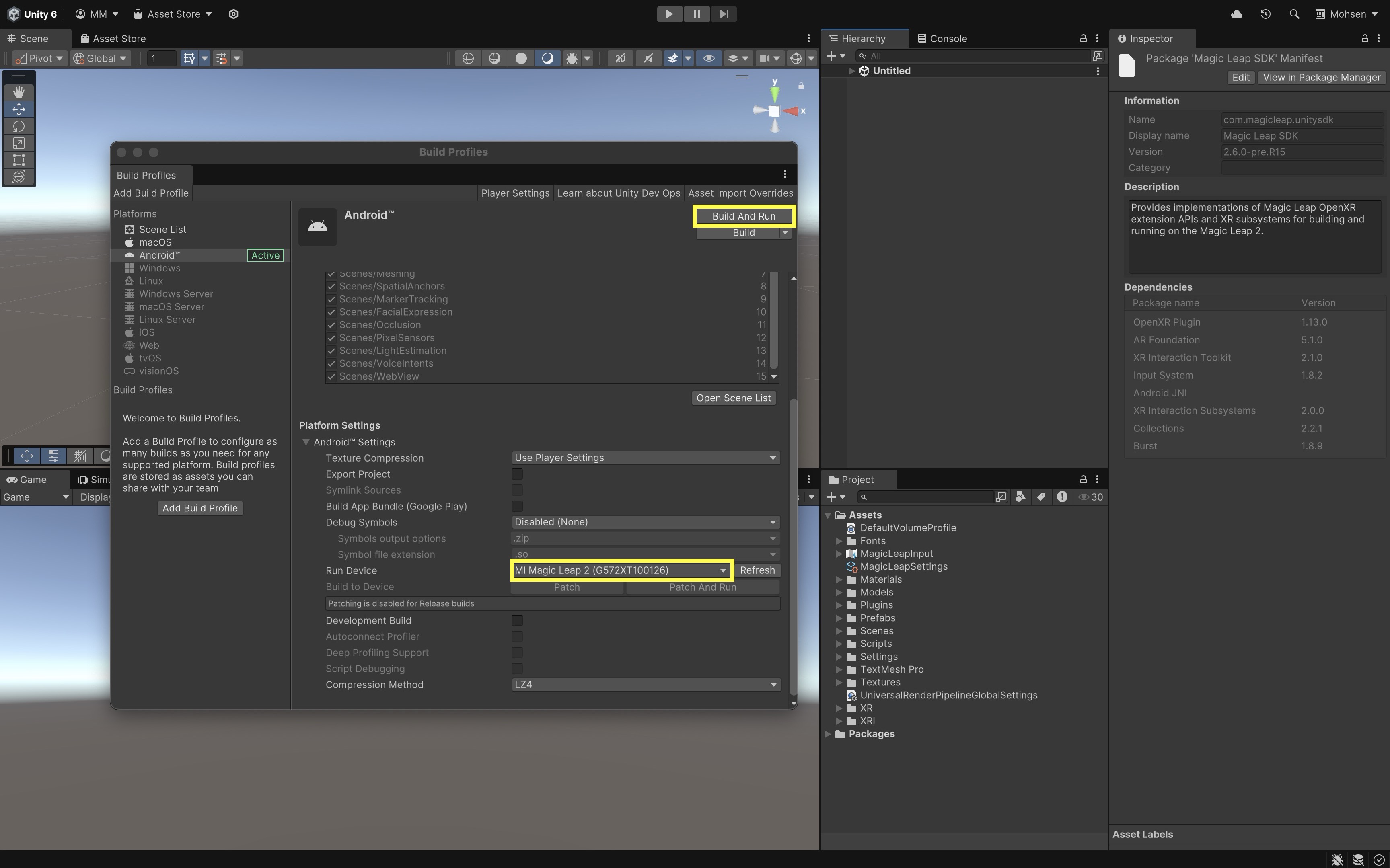Select the Rect transform tool
1390x868 pixels.
tap(19, 160)
